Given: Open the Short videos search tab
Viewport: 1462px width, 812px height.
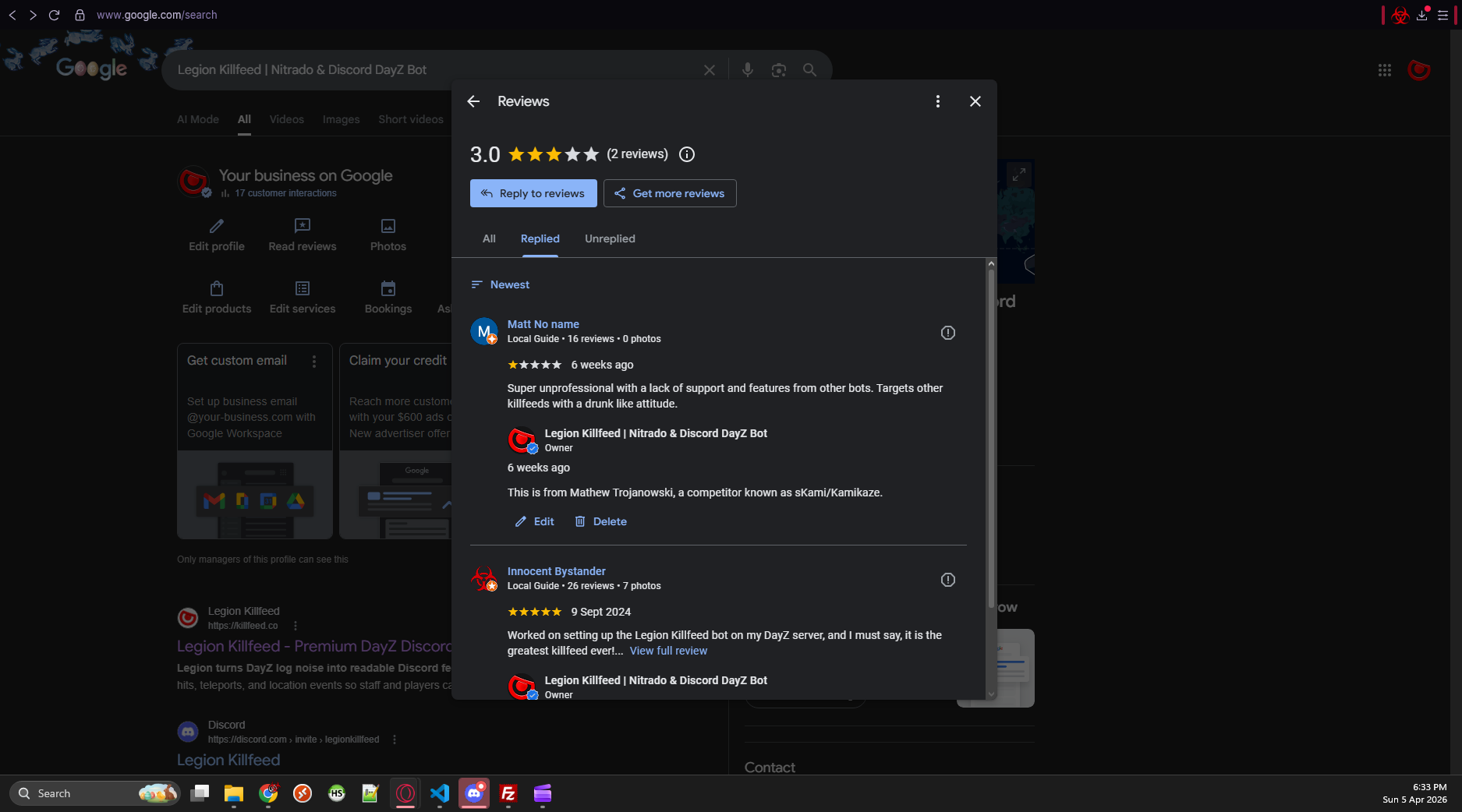Looking at the screenshot, I should pos(411,119).
